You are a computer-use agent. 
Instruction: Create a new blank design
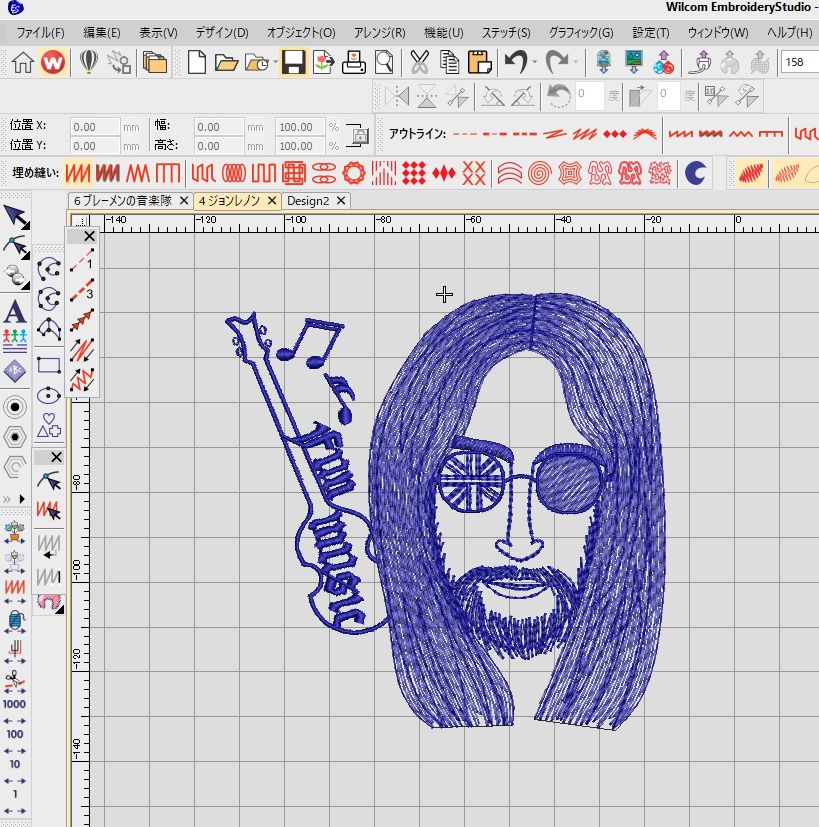(197, 62)
